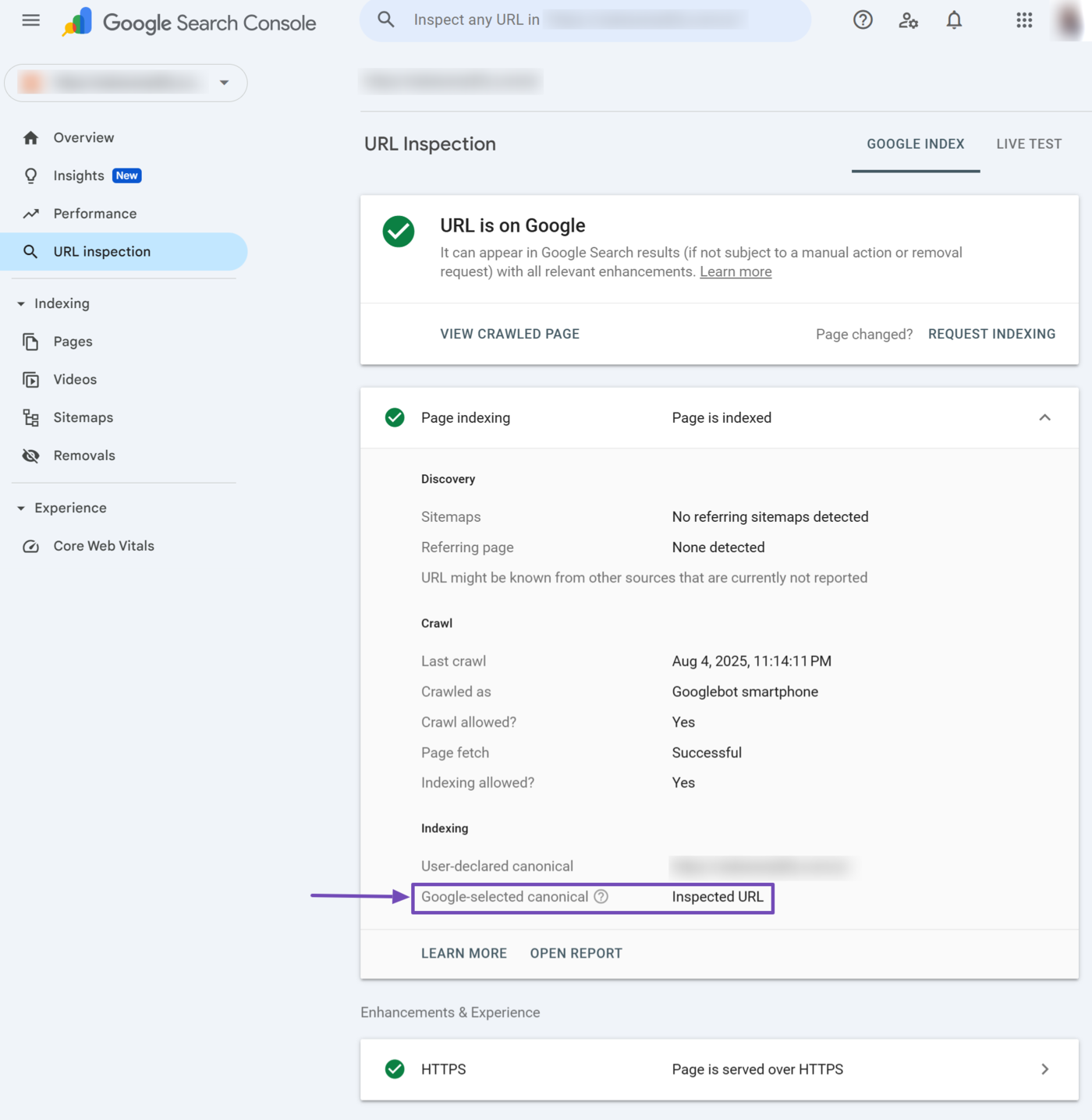Image resolution: width=1092 pixels, height=1120 pixels.
Task: Click the Performance trend icon
Action: coord(30,214)
